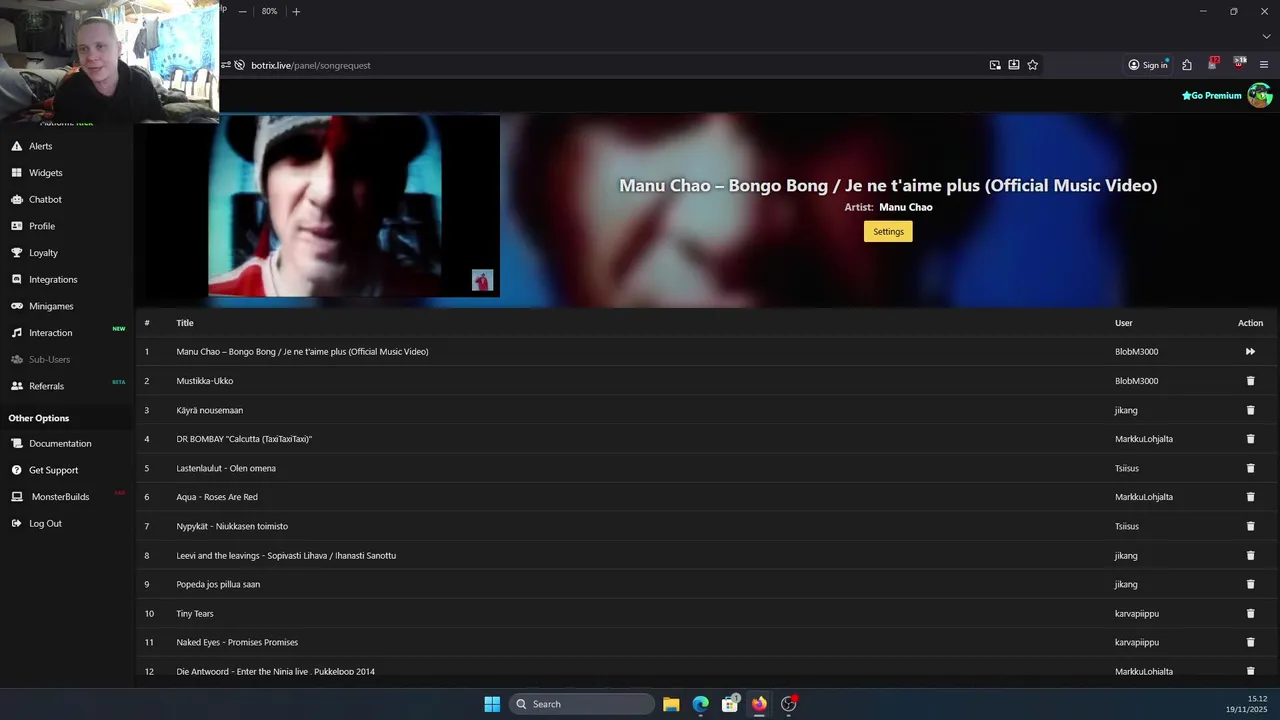1280x720 pixels.
Task: Open the Windows Start menu
Action: 492,704
